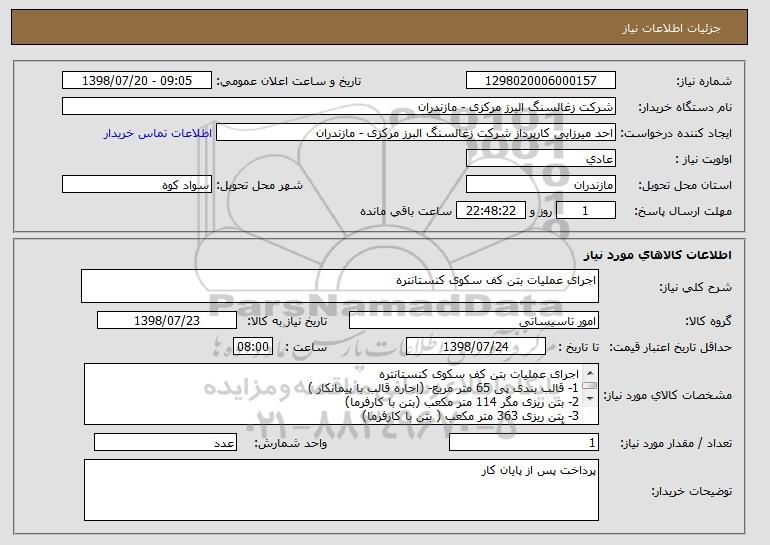Click the توضیحات خریدار text area
770x545 pixels.
click(341, 490)
